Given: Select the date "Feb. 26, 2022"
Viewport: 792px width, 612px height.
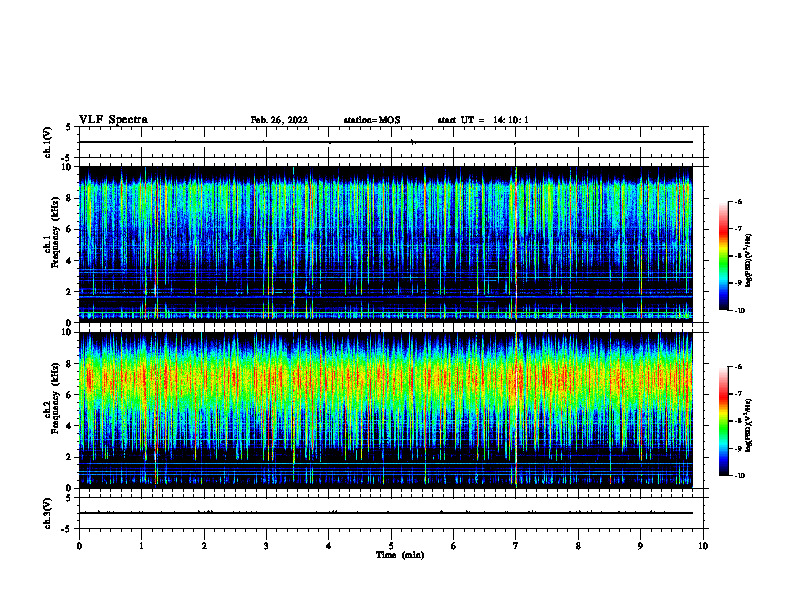Looking at the screenshot, I should (279, 120).
